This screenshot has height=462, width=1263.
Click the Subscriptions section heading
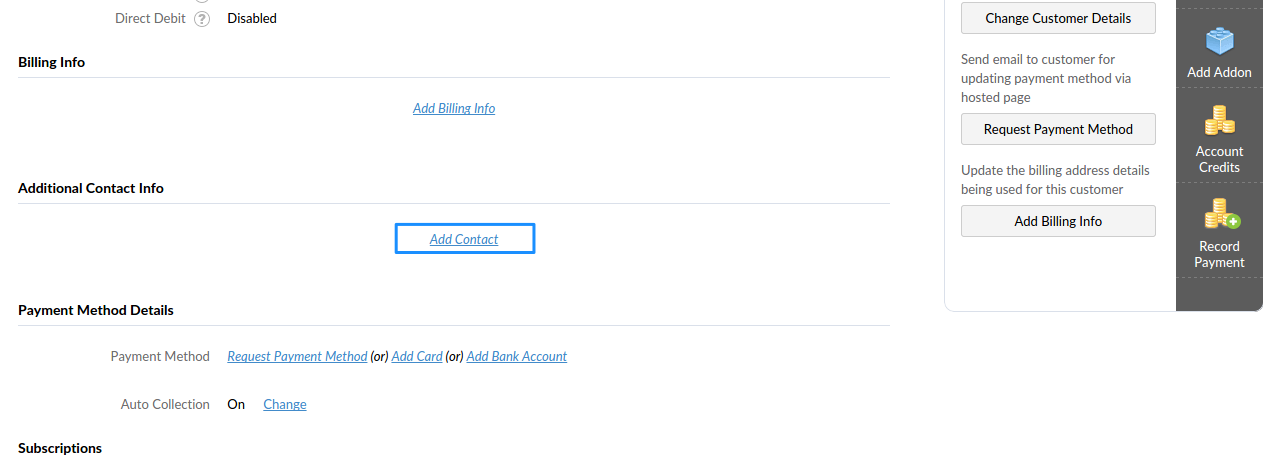[x=60, y=448]
